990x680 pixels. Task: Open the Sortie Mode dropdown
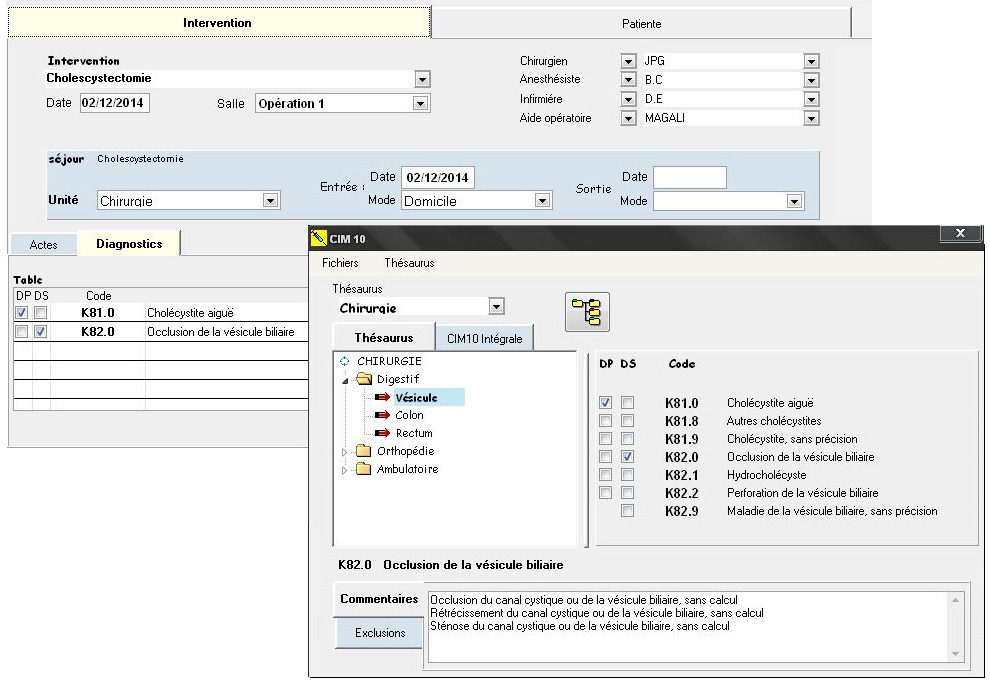tap(794, 201)
